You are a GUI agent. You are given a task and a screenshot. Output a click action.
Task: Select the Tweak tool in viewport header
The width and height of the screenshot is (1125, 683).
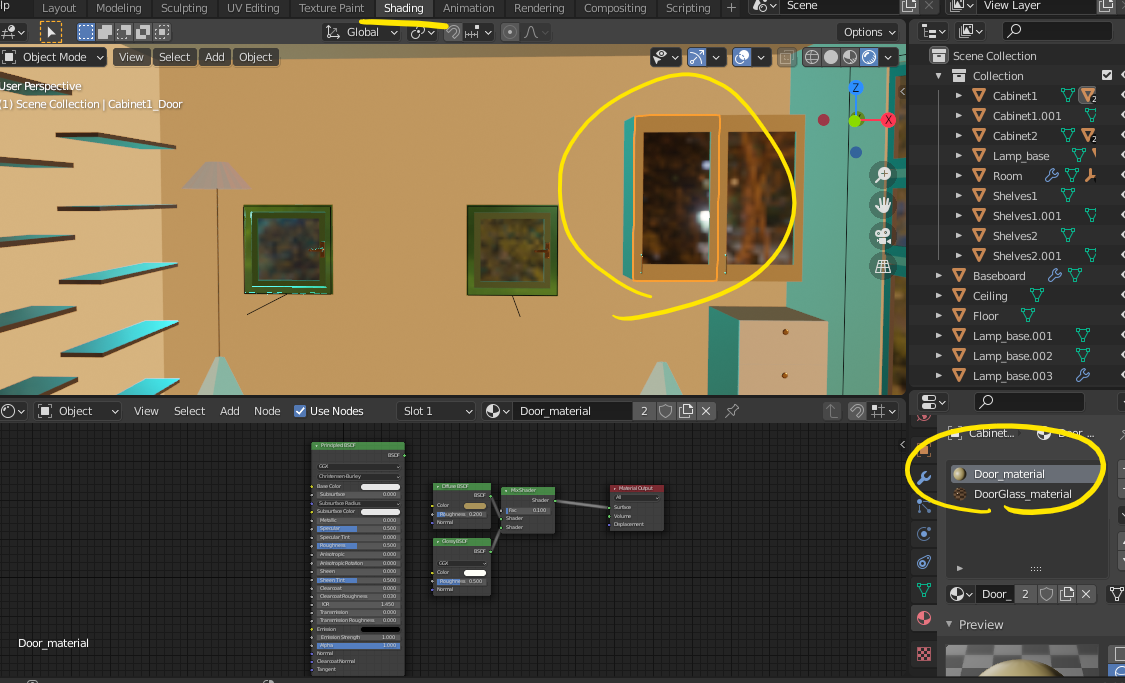coord(50,32)
